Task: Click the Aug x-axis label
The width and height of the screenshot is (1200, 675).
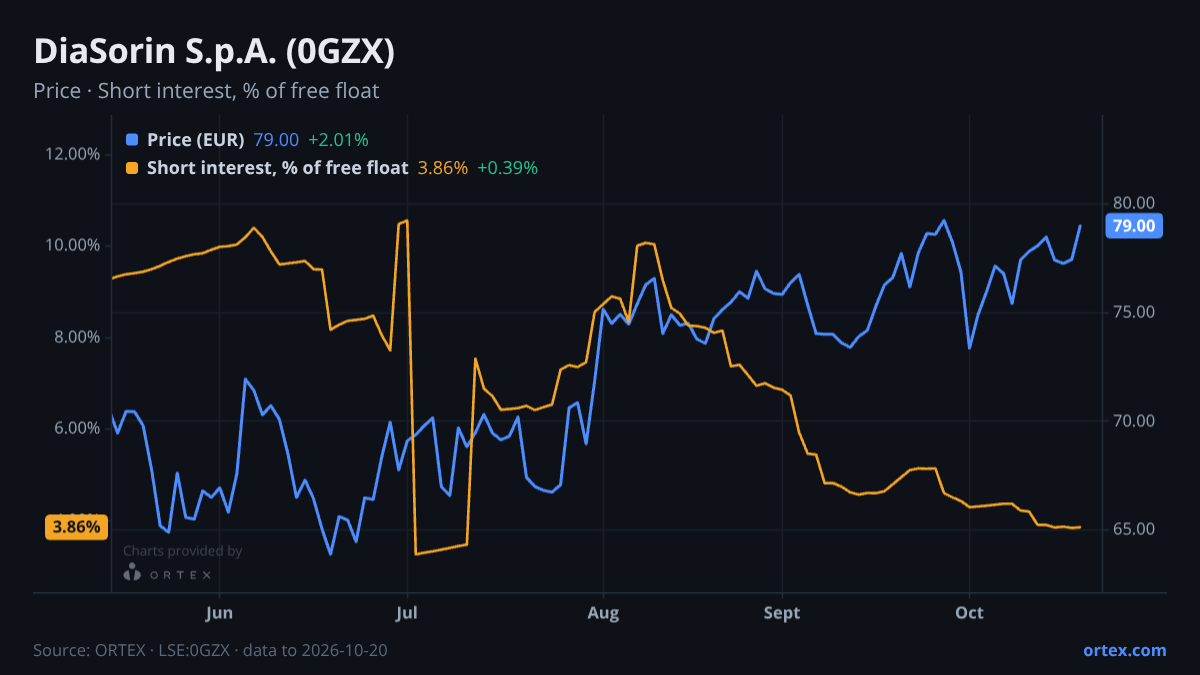Action: click(x=603, y=613)
